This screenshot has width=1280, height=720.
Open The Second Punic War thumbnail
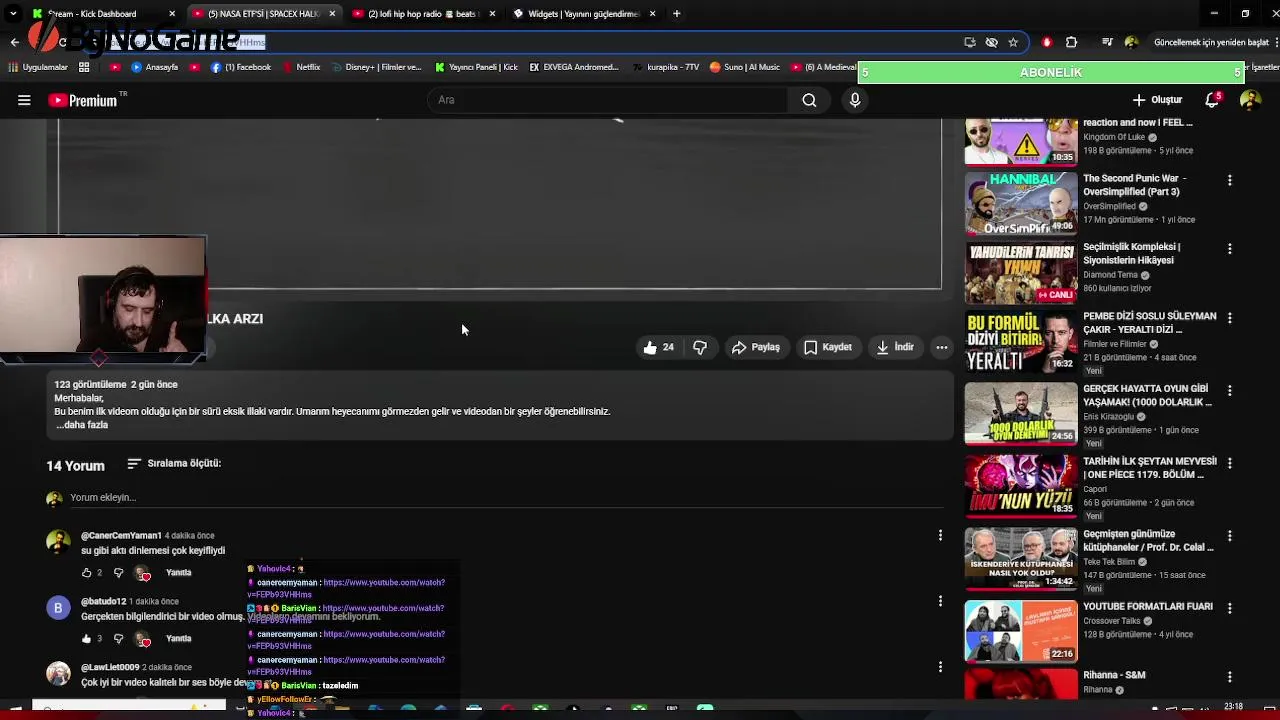(x=1020, y=204)
